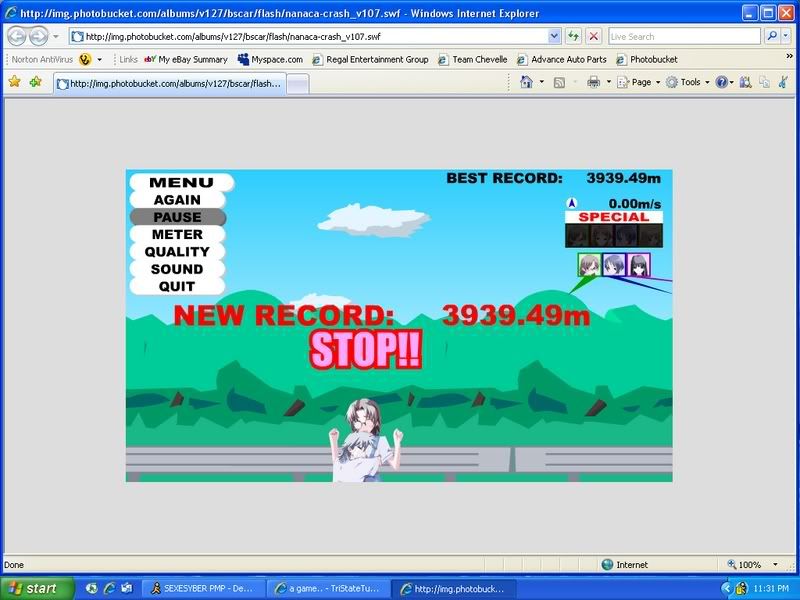
Task: Click the Home icon in command bar
Action: (x=526, y=82)
